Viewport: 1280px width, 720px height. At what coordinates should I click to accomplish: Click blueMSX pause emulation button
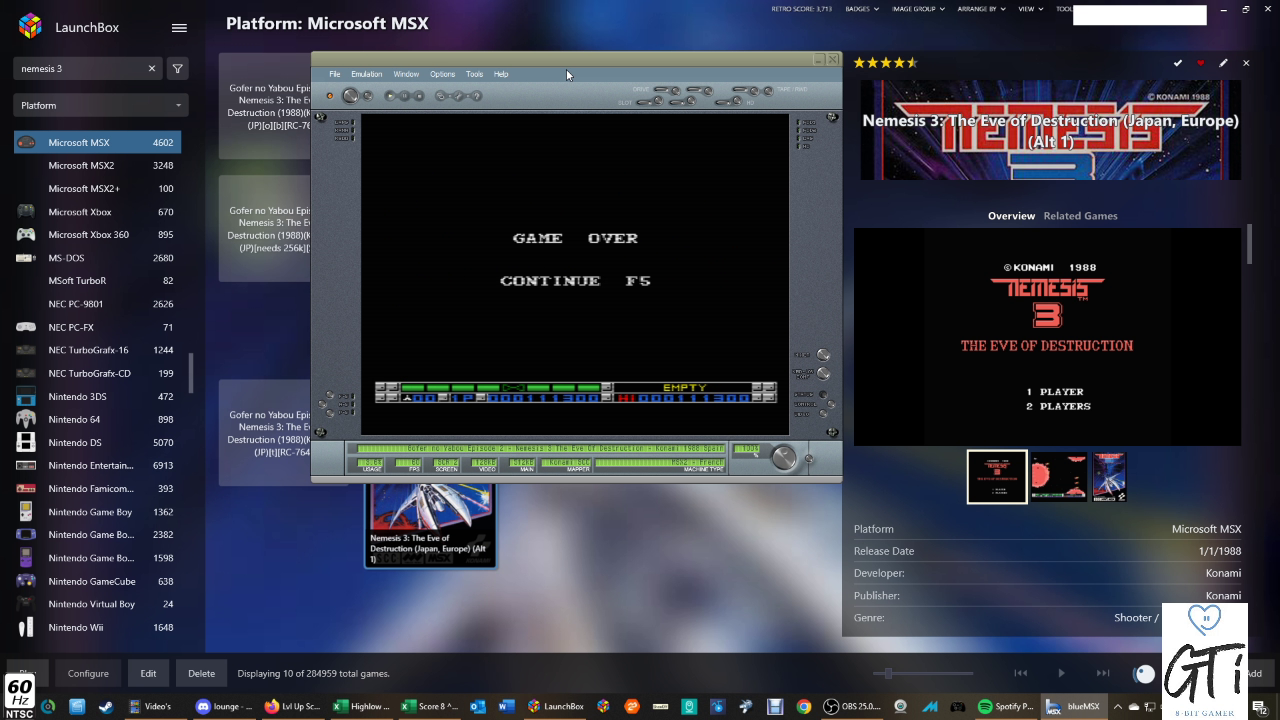(x=404, y=96)
